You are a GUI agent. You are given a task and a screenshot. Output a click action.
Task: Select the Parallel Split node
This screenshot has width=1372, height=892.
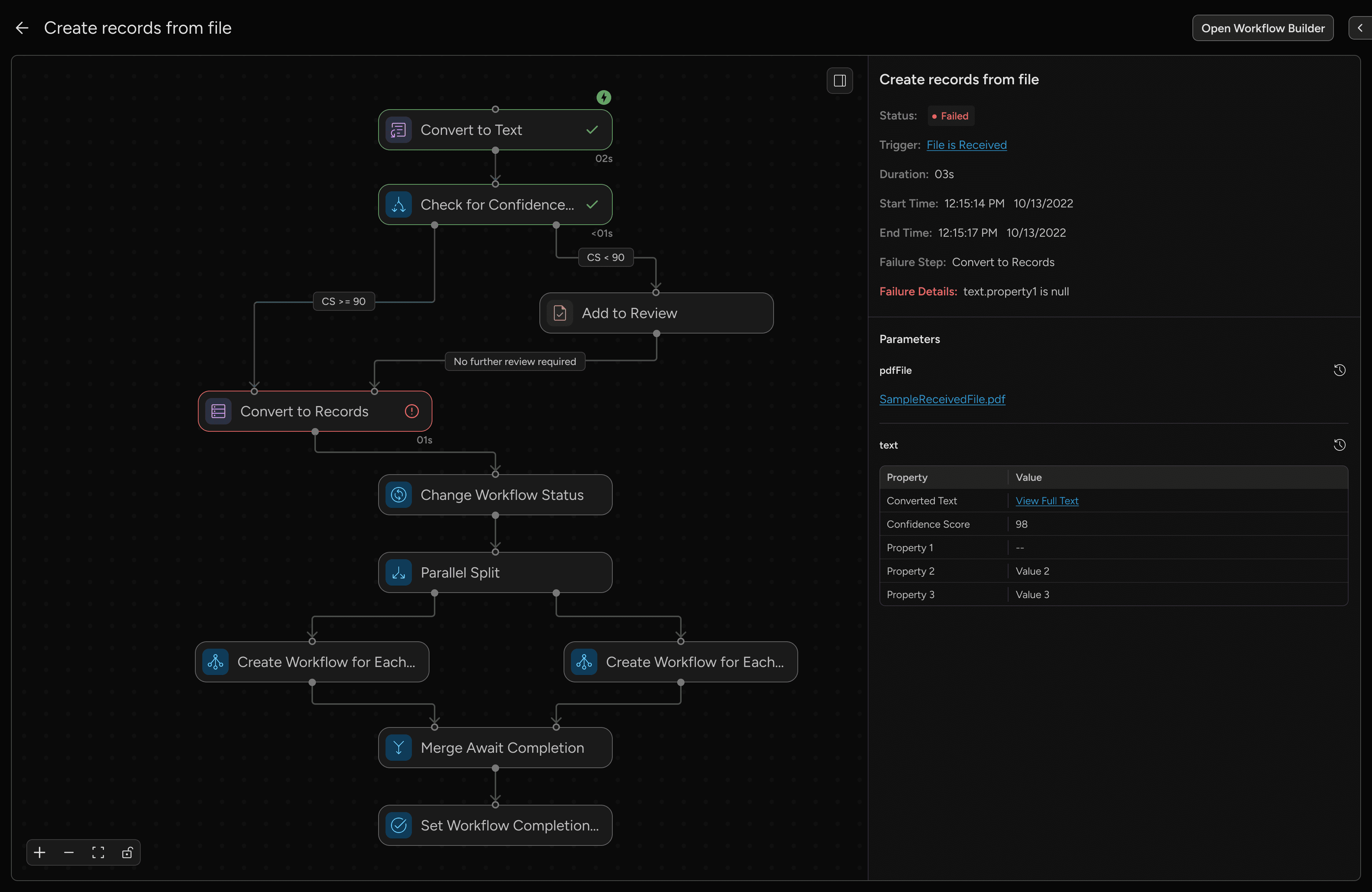point(495,572)
